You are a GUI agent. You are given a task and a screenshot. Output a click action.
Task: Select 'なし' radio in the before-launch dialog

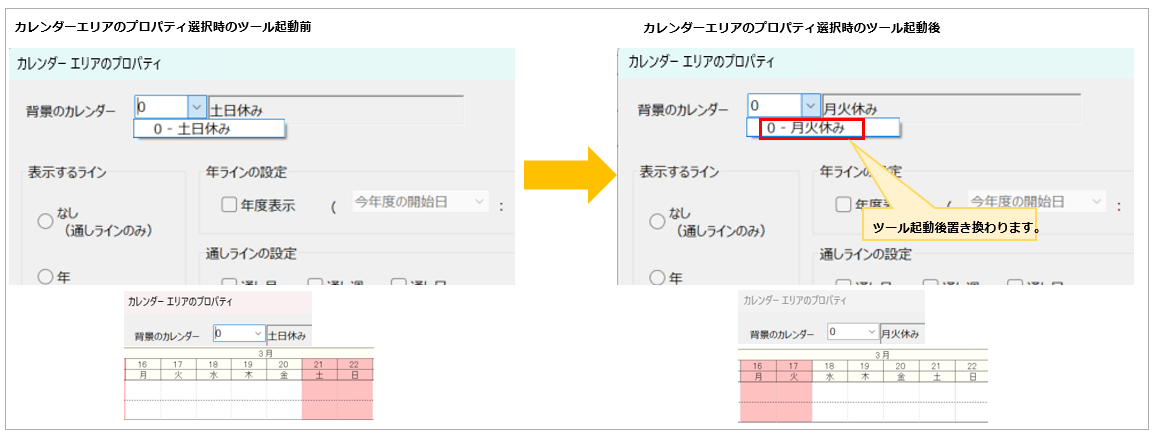tap(46, 222)
